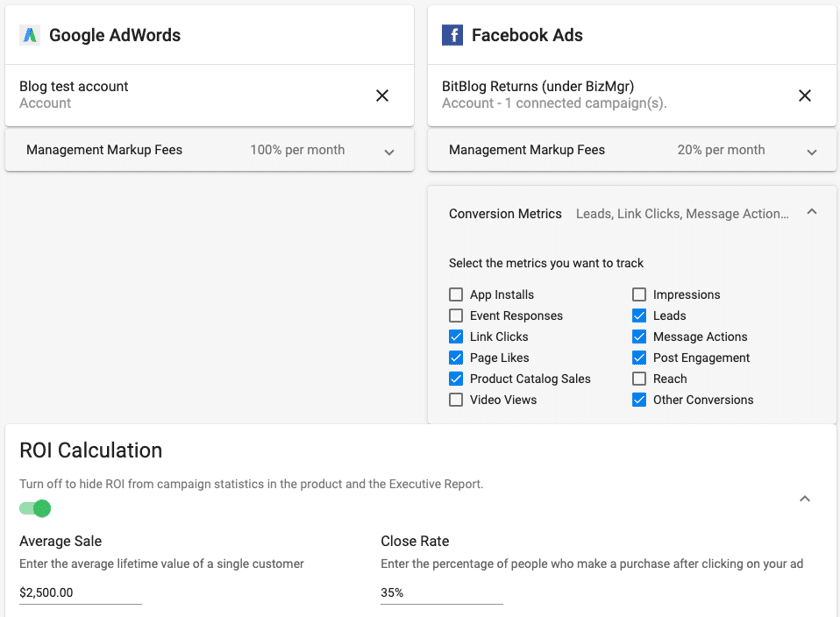The image size is (840, 617).
Task: Check the Video Views checkbox
Action: (x=456, y=400)
